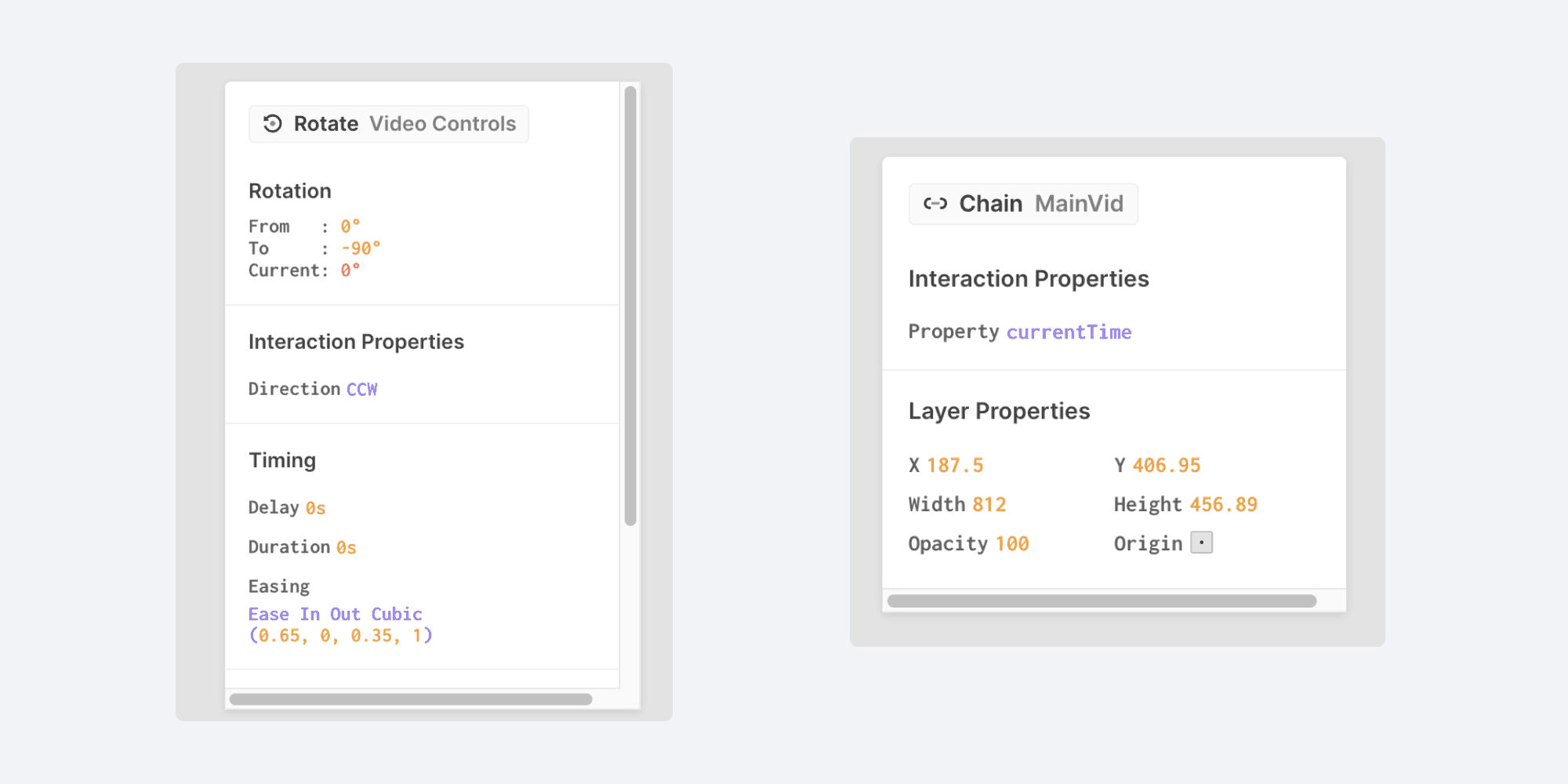1568x784 pixels.
Task: Click the cubic-bezier values (0.65, 0, 0.35, 1)
Action: [339, 635]
